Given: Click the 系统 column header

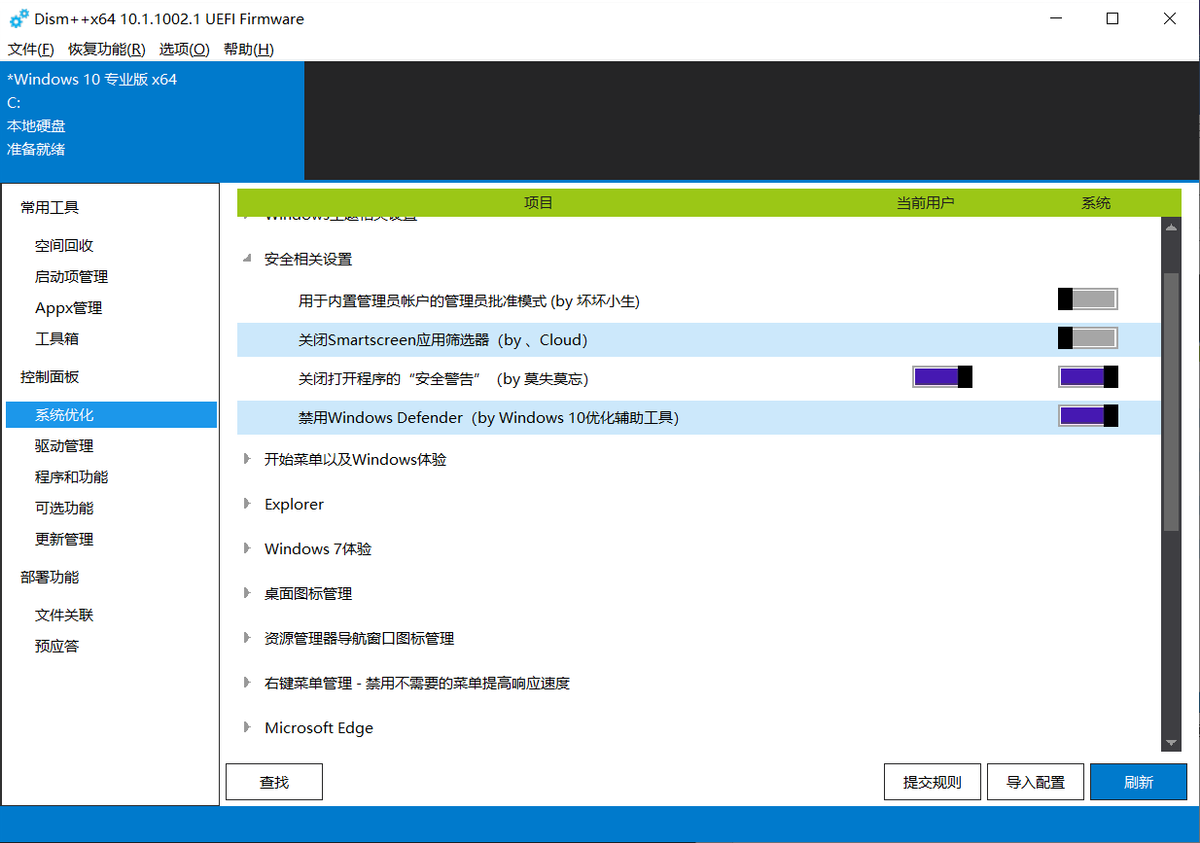Looking at the screenshot, I should click(1096, 203).
